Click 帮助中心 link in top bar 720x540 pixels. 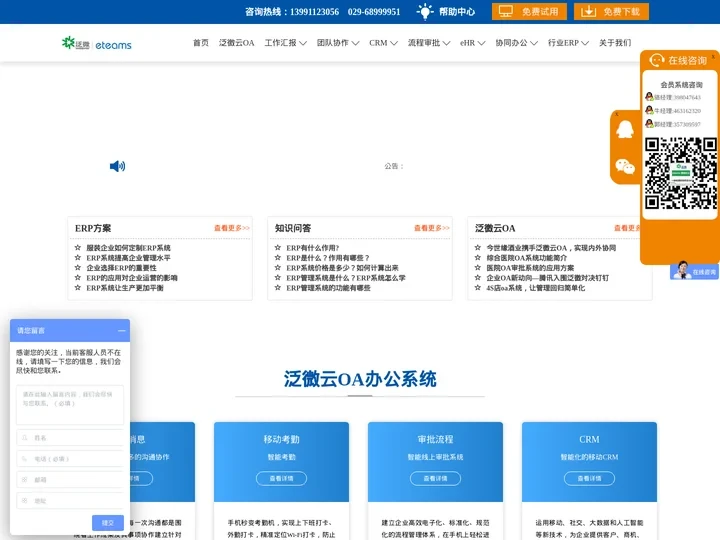pos(456,11)
